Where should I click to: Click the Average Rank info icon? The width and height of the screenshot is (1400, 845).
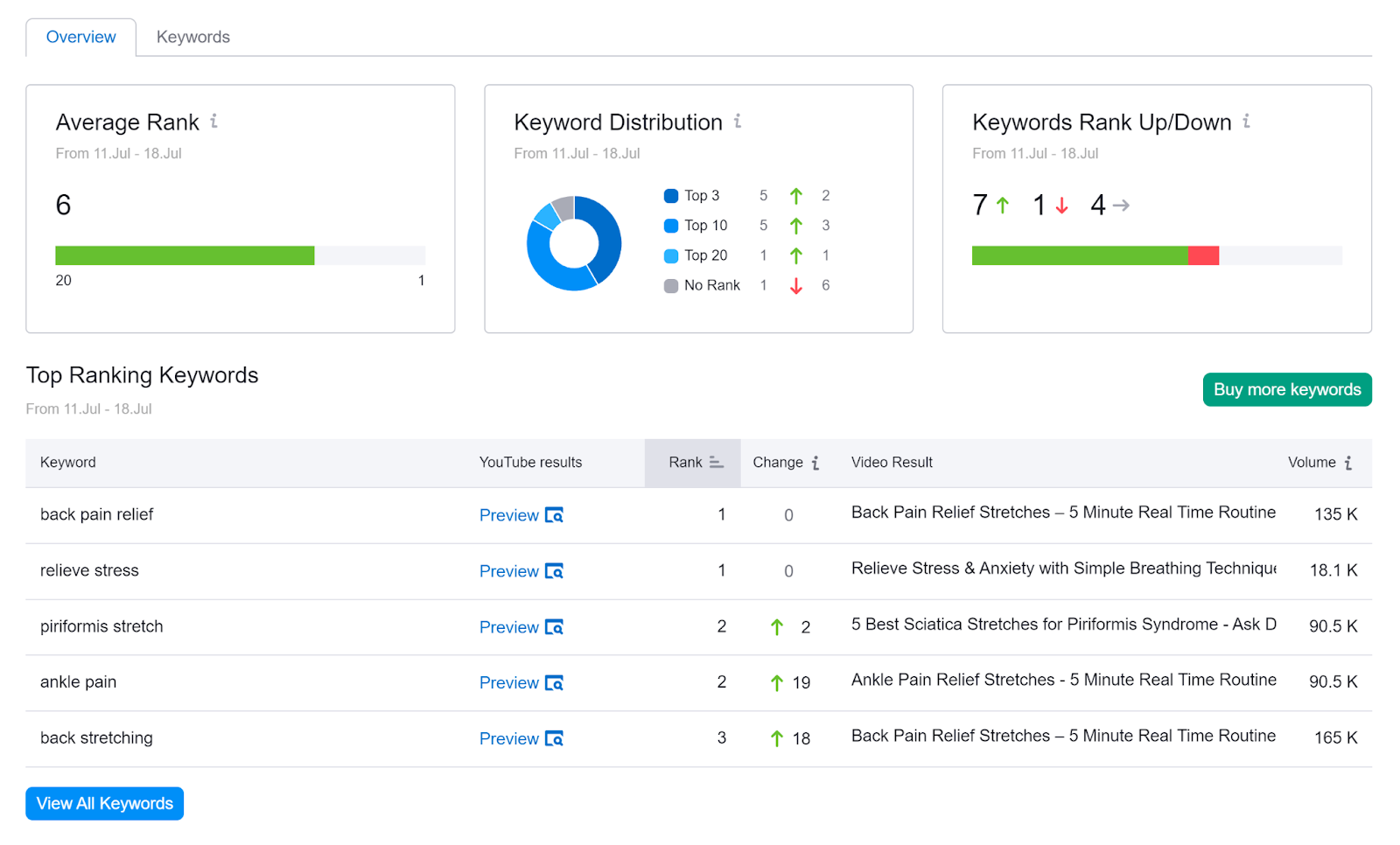tap(213, 122)
